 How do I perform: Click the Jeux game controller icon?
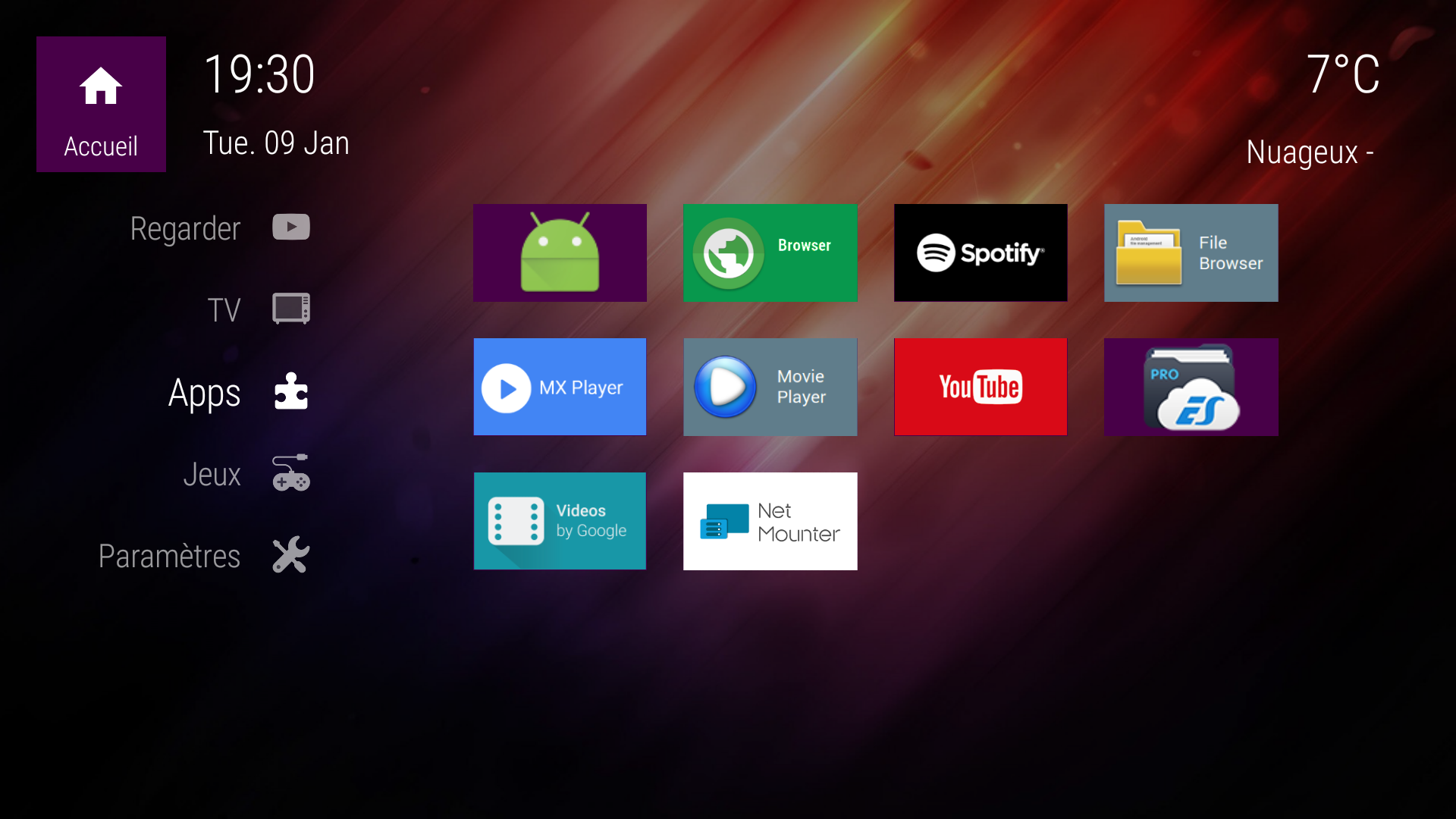[x=291, y=472]
